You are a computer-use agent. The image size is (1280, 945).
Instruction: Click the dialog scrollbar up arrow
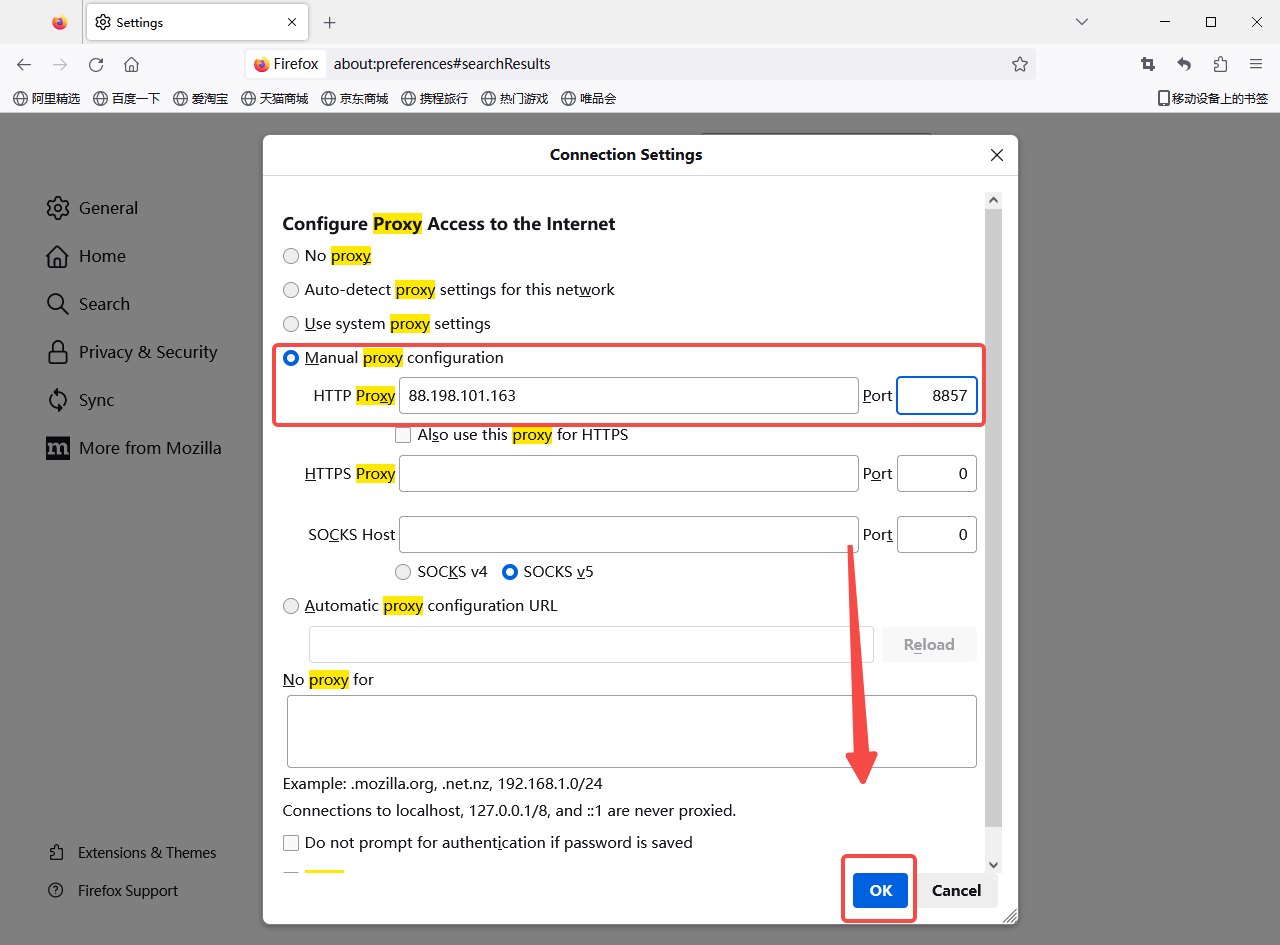[993, 200]
